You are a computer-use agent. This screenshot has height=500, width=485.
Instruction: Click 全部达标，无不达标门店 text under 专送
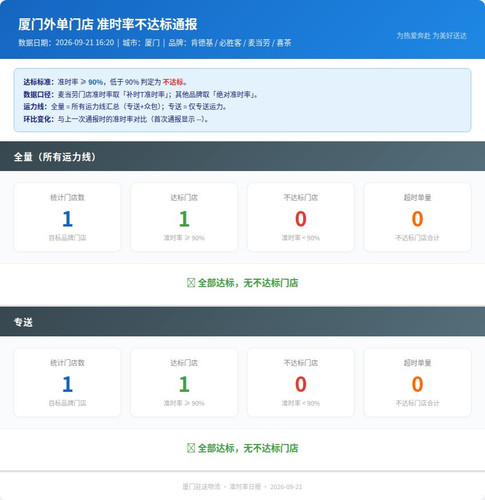click(x=248, y=448)
